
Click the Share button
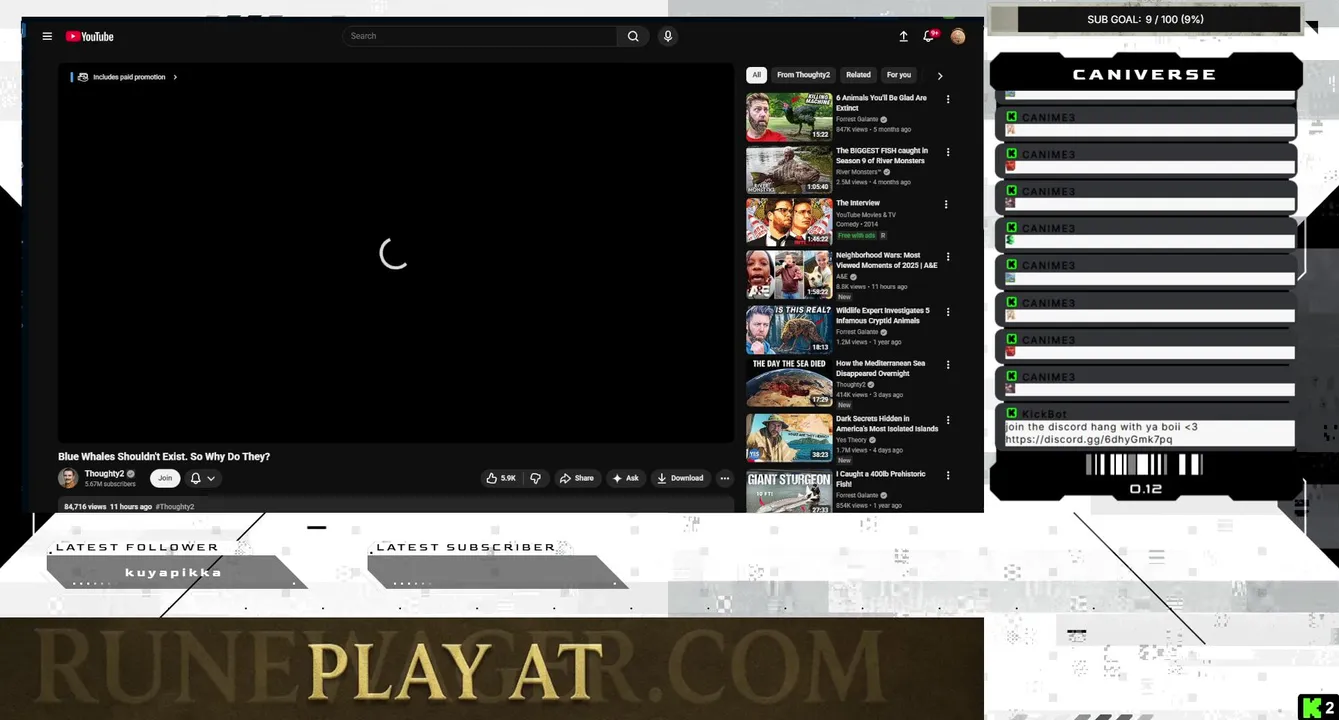[577, 478]
